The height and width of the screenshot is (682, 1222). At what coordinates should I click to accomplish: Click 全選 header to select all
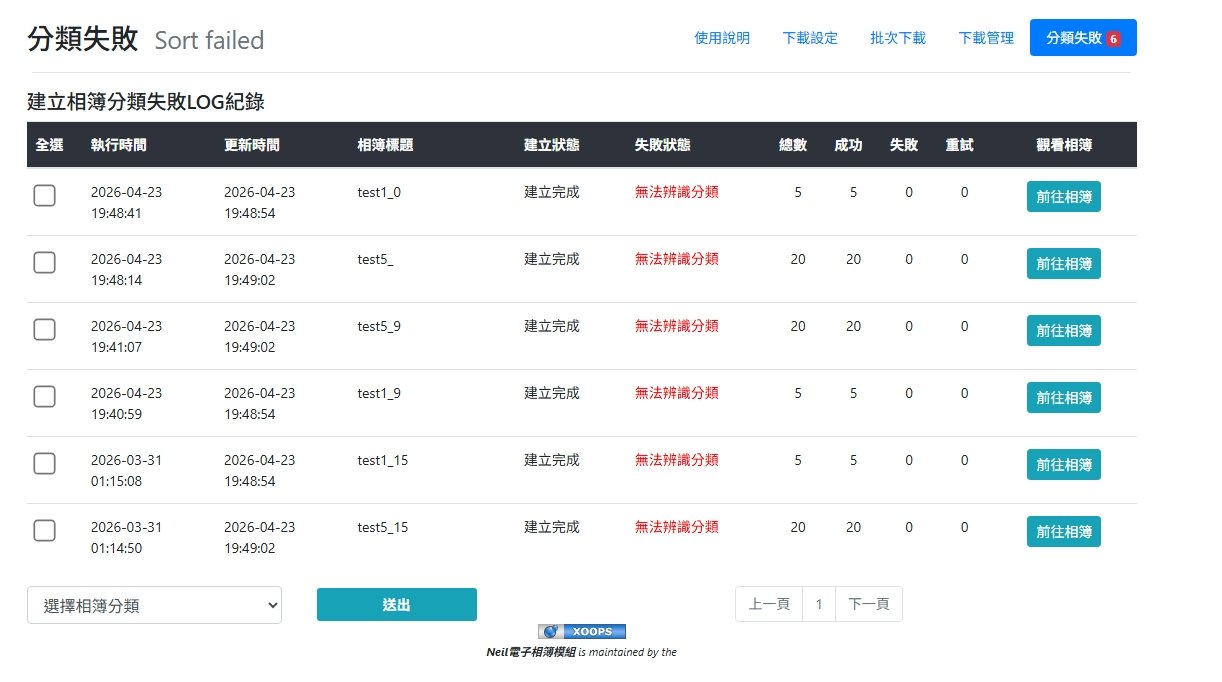[49, 145]
